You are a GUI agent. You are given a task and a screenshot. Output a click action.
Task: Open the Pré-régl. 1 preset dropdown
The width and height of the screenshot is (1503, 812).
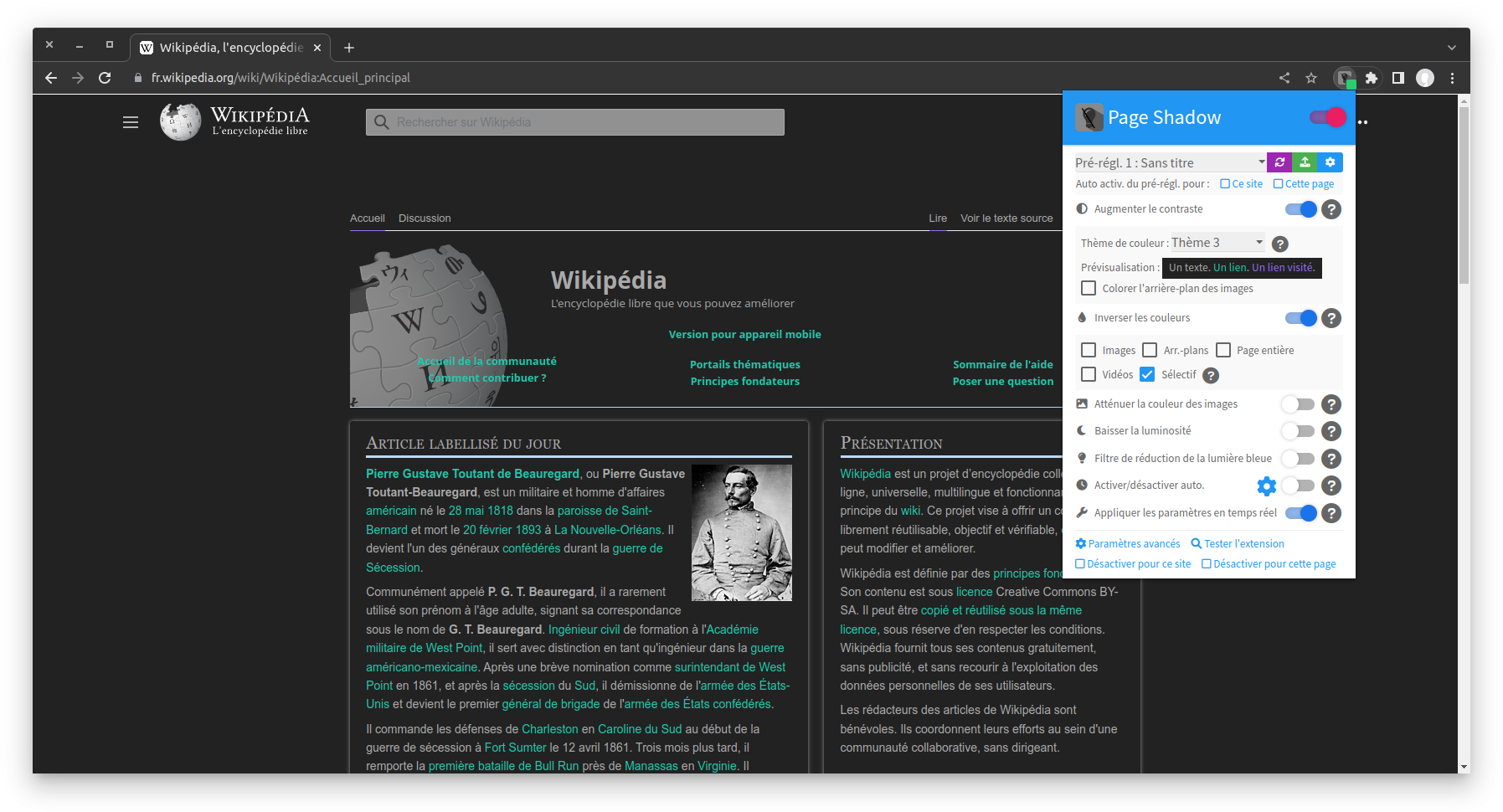point(1171,162)
